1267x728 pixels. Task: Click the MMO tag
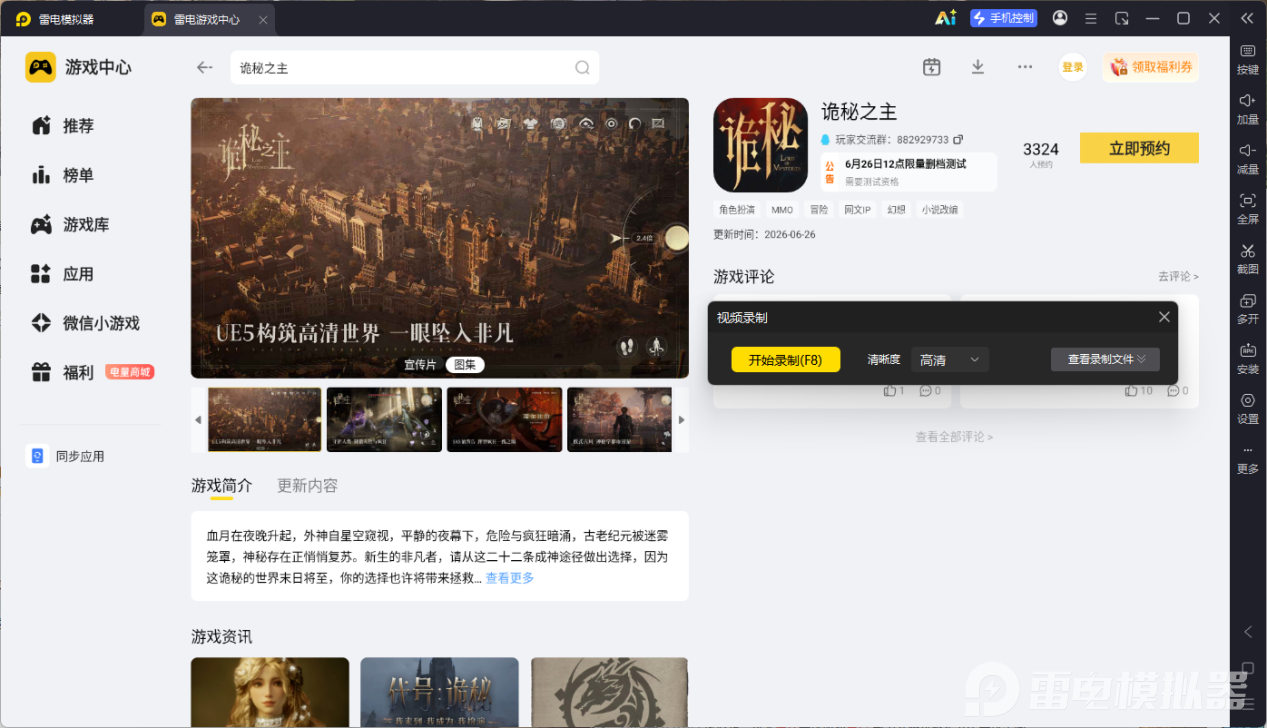782,210
